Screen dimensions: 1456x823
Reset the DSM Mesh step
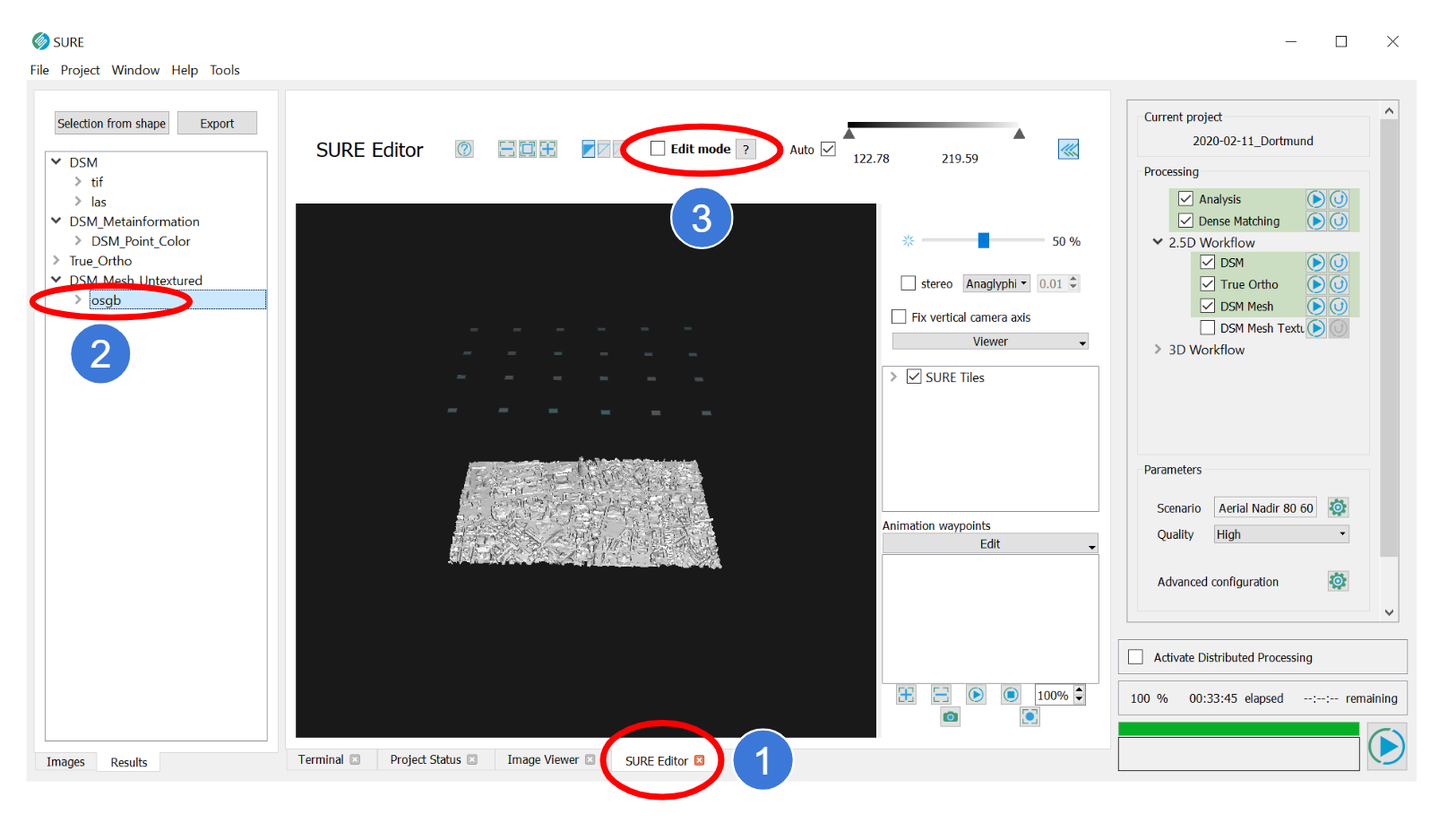click(x=1339, y=306)
